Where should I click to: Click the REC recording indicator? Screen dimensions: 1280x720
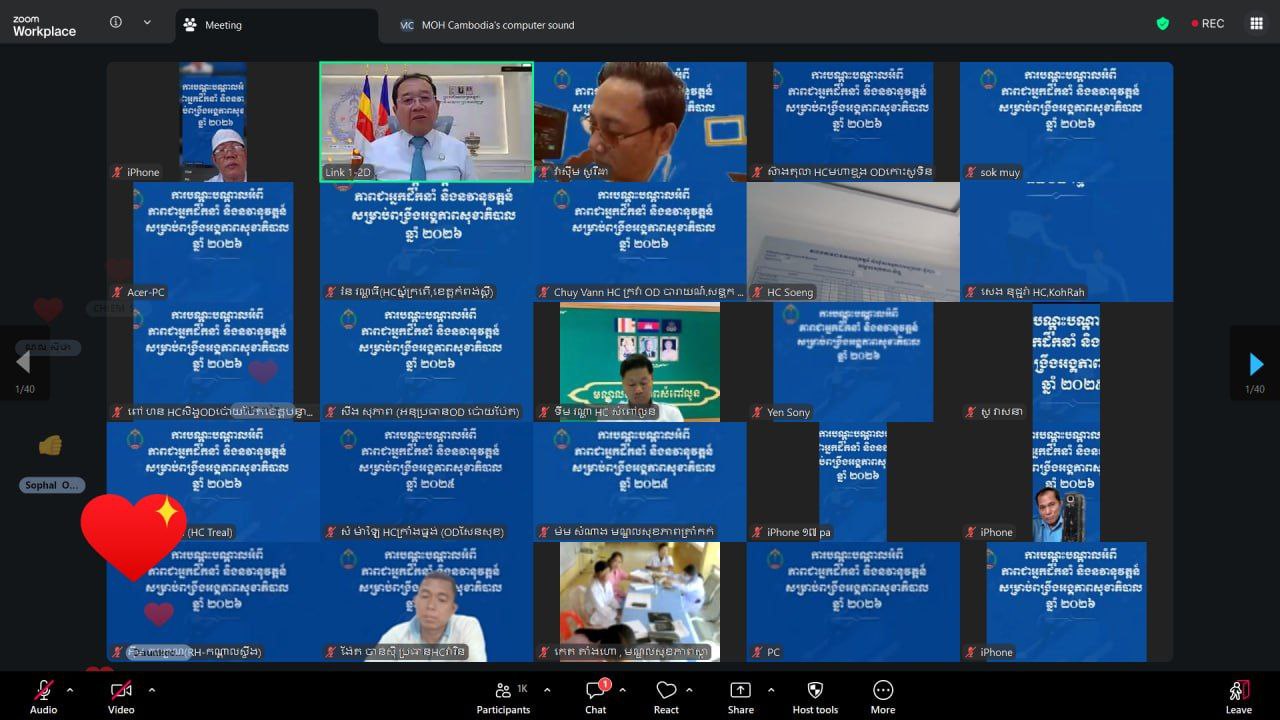pos(1208,24)
